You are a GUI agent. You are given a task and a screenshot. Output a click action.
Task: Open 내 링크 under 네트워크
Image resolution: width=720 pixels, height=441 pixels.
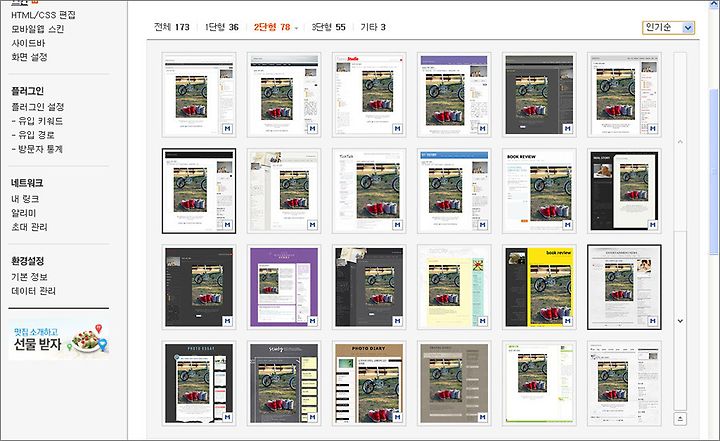pos(25,199)
